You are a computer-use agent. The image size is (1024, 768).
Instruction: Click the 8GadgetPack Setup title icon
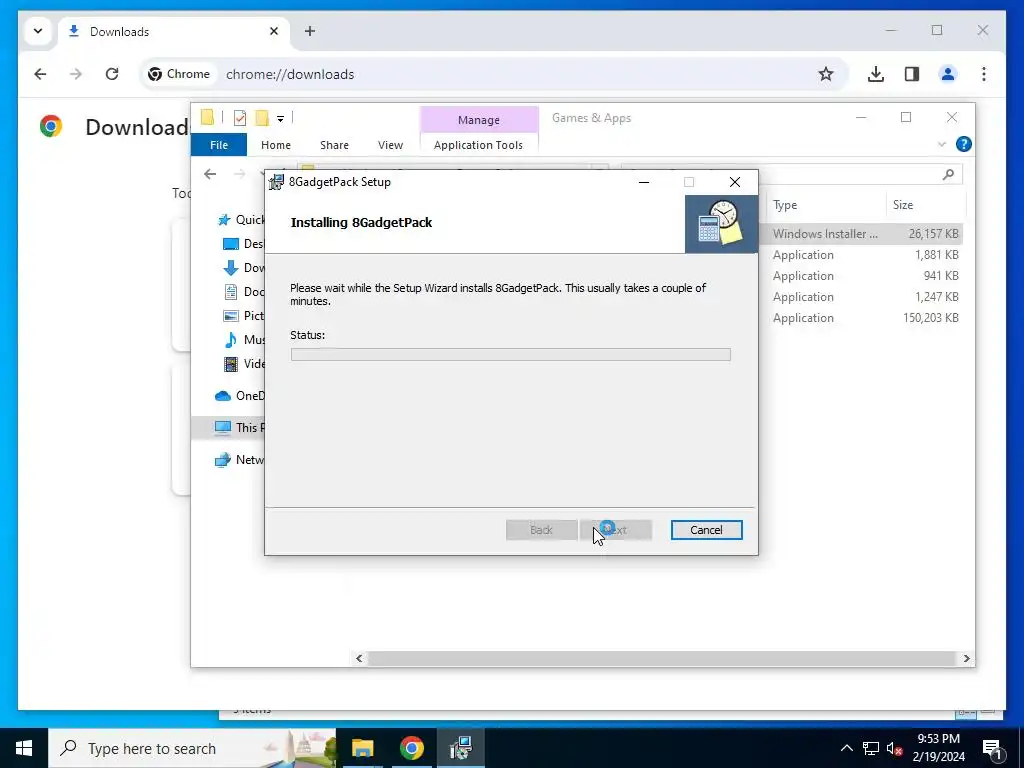pos(276,182)
